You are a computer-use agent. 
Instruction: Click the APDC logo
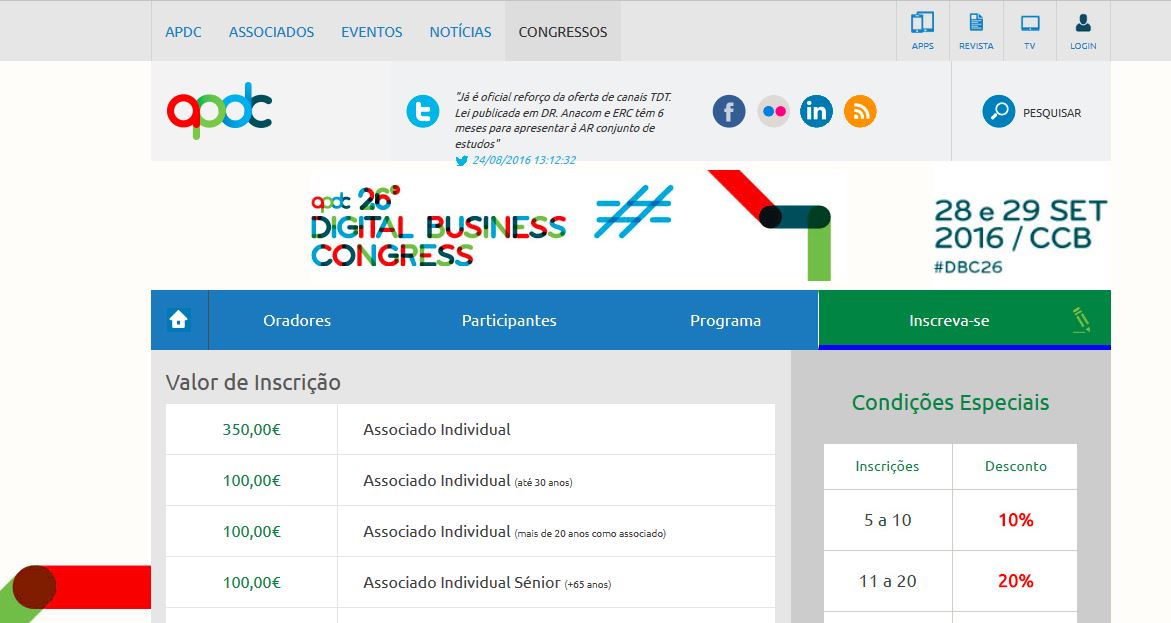pyautogui.click(x=220, y=111)
